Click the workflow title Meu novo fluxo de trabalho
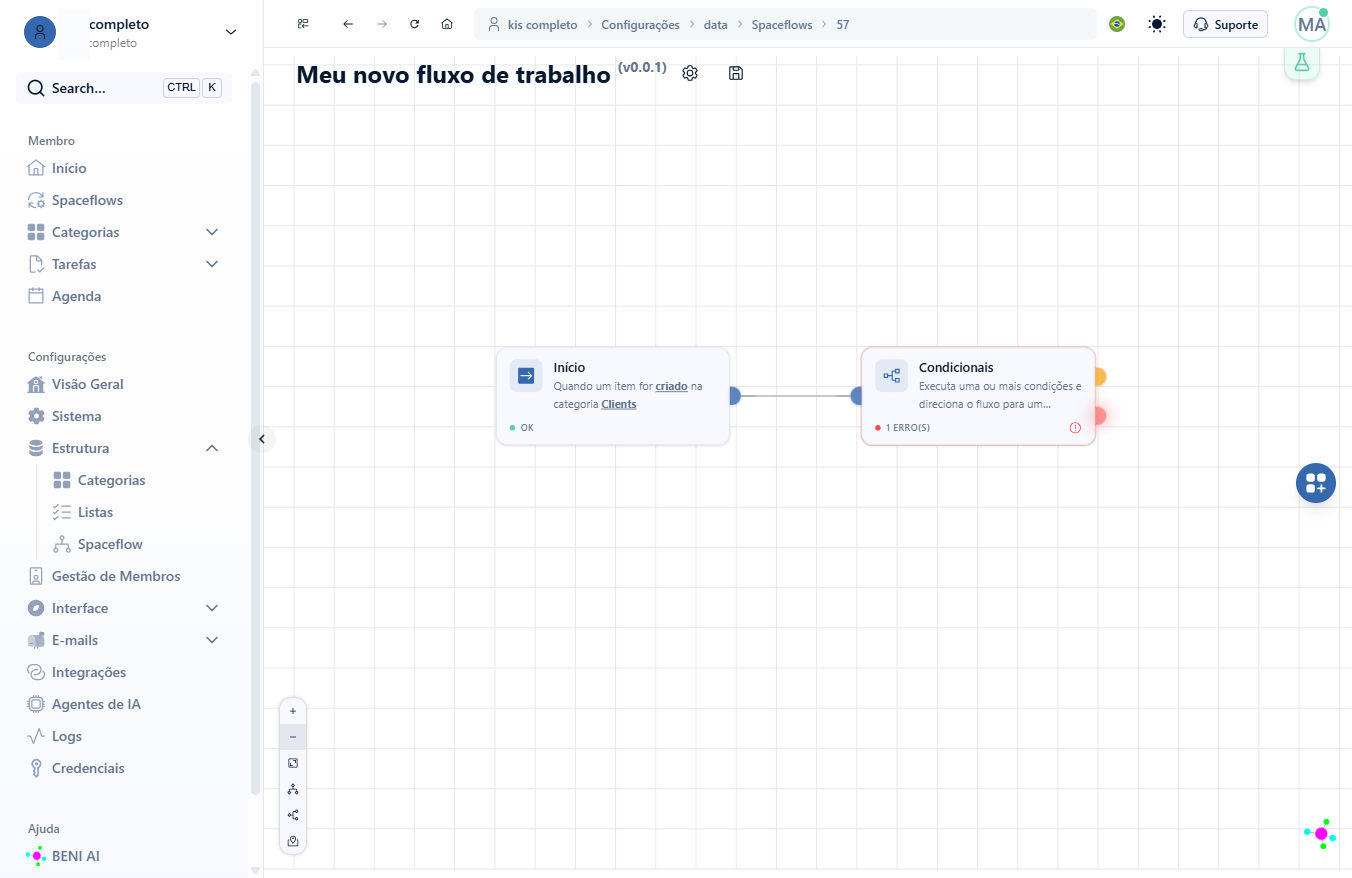Viewport: 1352px width, 878px height. 453,75
